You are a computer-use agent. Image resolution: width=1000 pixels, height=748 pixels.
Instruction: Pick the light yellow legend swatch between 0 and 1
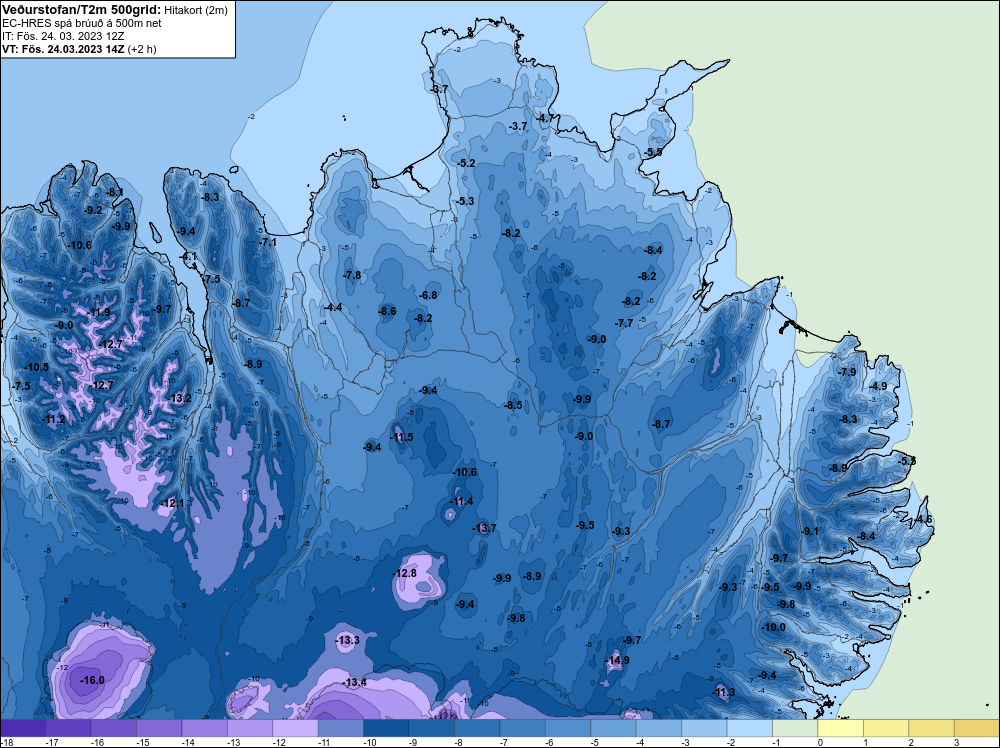pyautogui.click(x=841, y=728)
